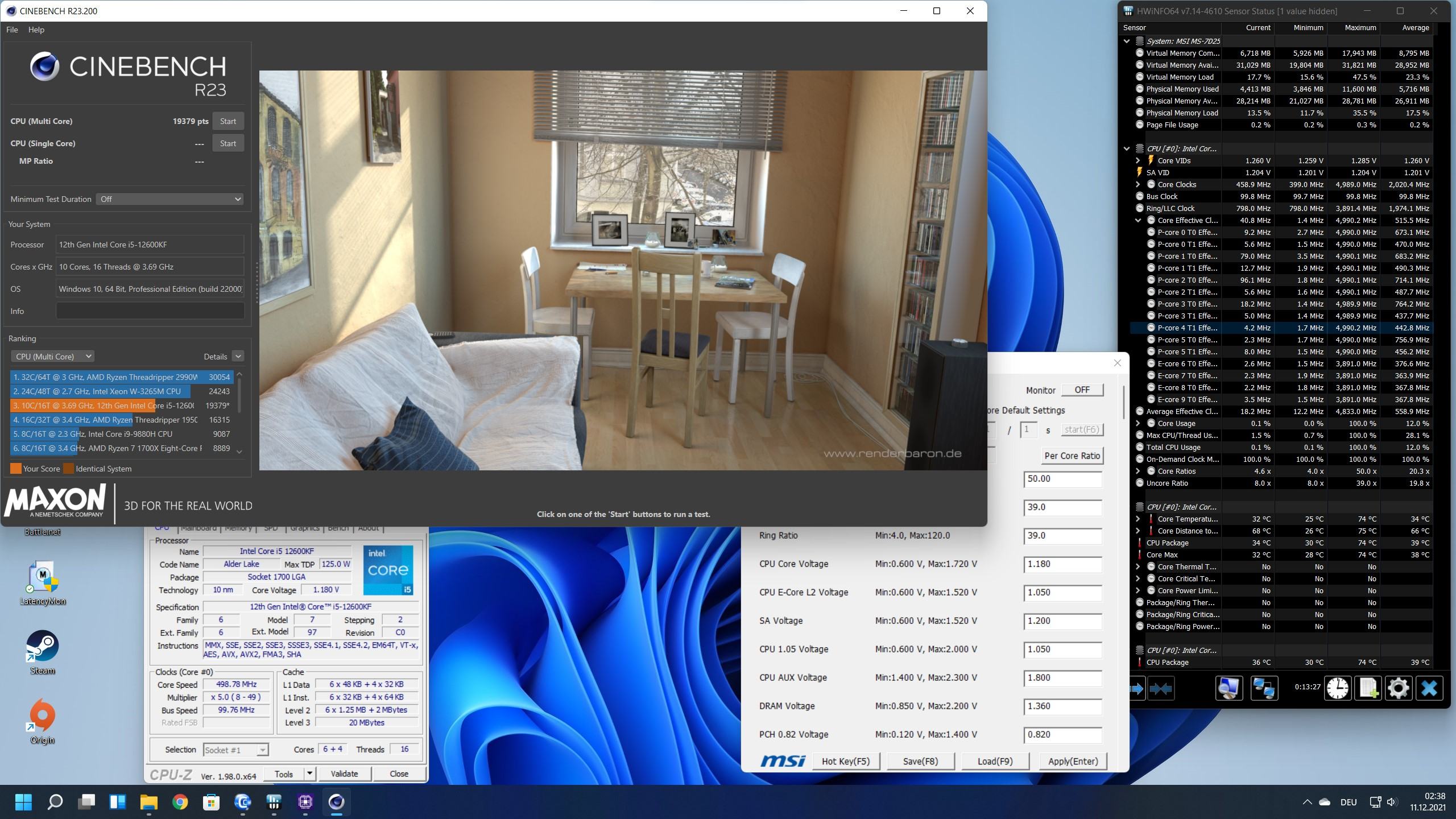Switch to CPU-Z Graphics tab
Image resolution: width=1456 pixels, height=819 pixels.
pos(305,528)
